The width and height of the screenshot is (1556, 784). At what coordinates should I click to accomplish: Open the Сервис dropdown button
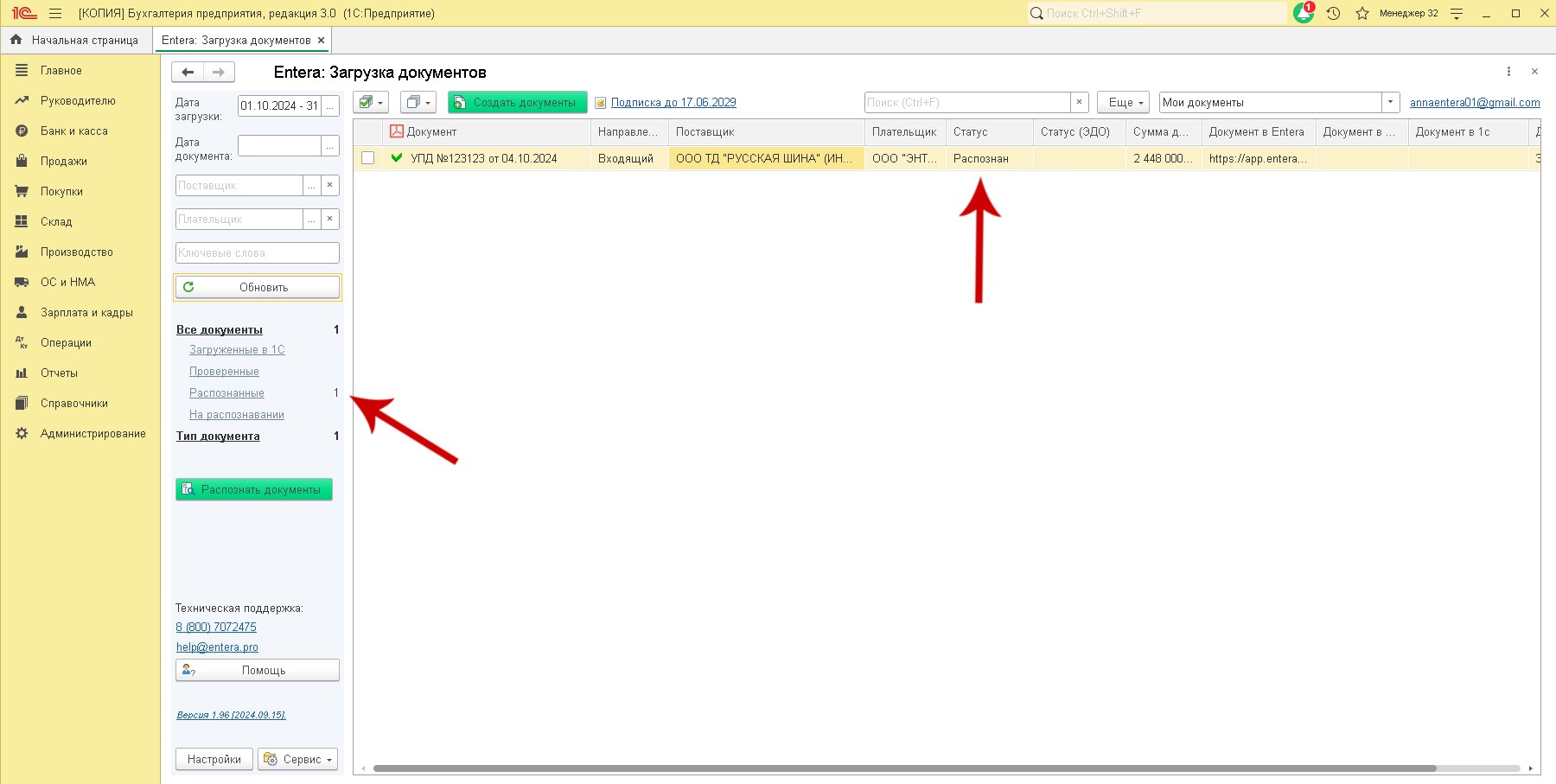coord(297,759)
